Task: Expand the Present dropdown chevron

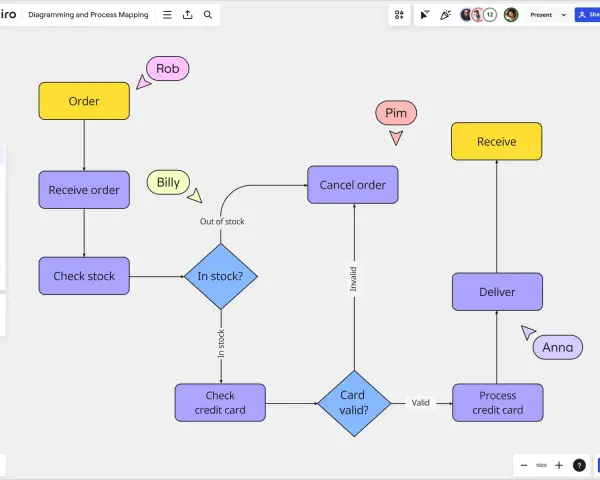Action: pyautogui.click(x=564, y=15)
